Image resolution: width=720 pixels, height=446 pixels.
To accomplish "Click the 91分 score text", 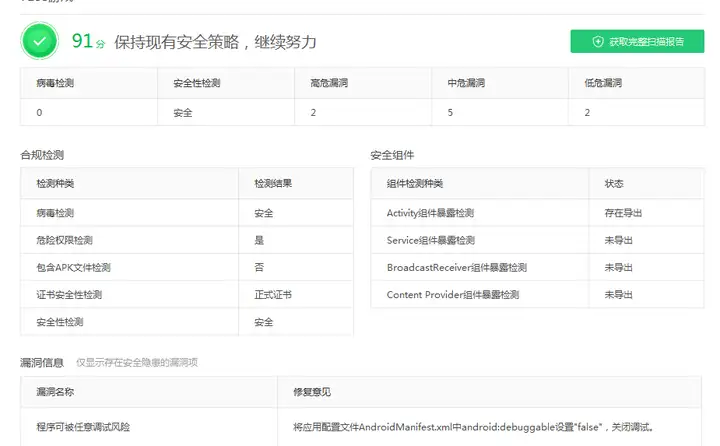I will pos(89,41).
